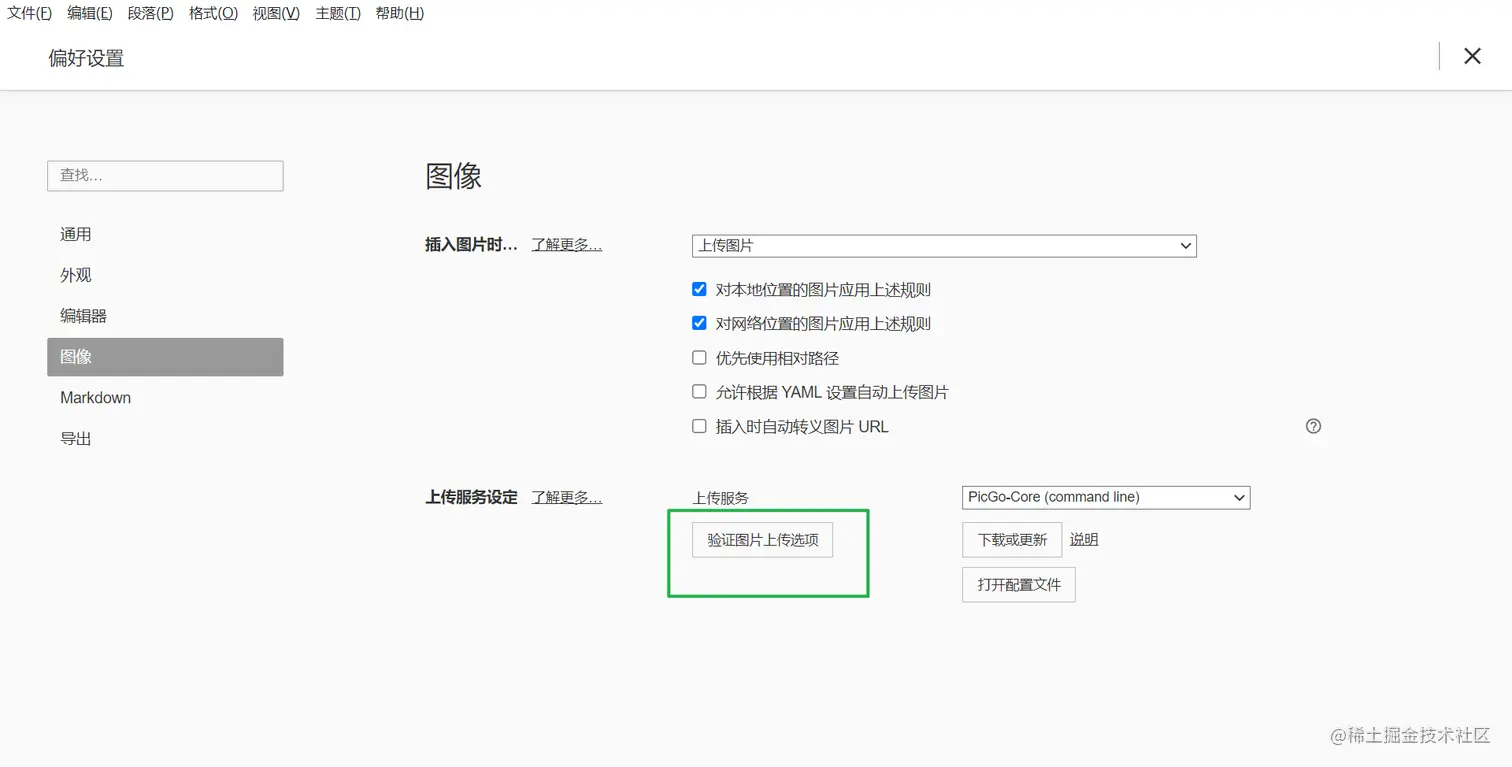Open 了解更多 link beside 插入图片时
Image resolution: width=1512 pixels, height=767 pixels.
(566, 245)
